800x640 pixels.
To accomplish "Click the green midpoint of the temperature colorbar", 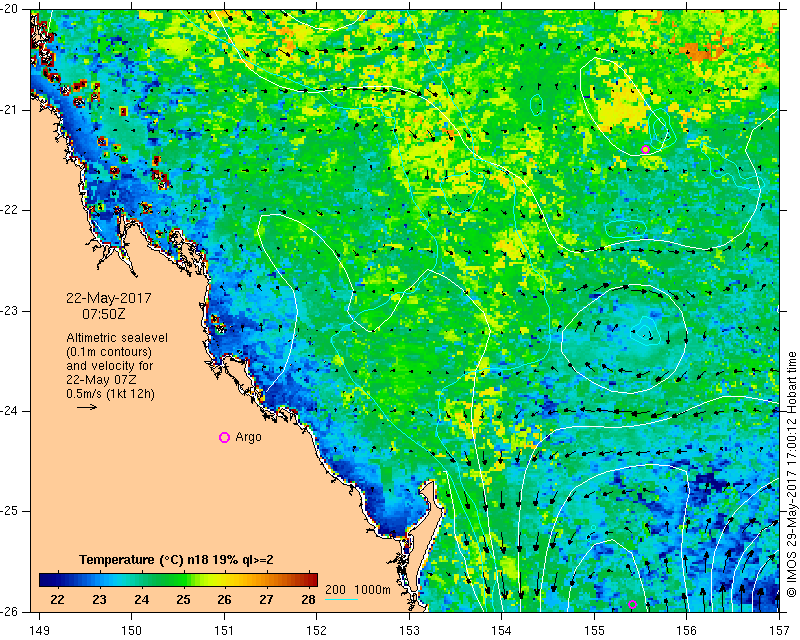I will click(x=179, y=580).
